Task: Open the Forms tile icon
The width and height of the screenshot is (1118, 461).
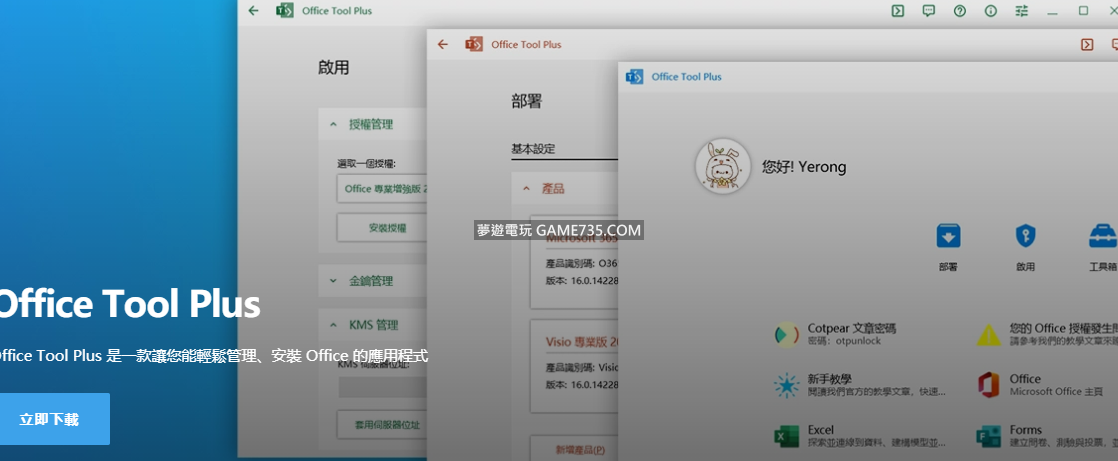Action: [x=989, y=436]
